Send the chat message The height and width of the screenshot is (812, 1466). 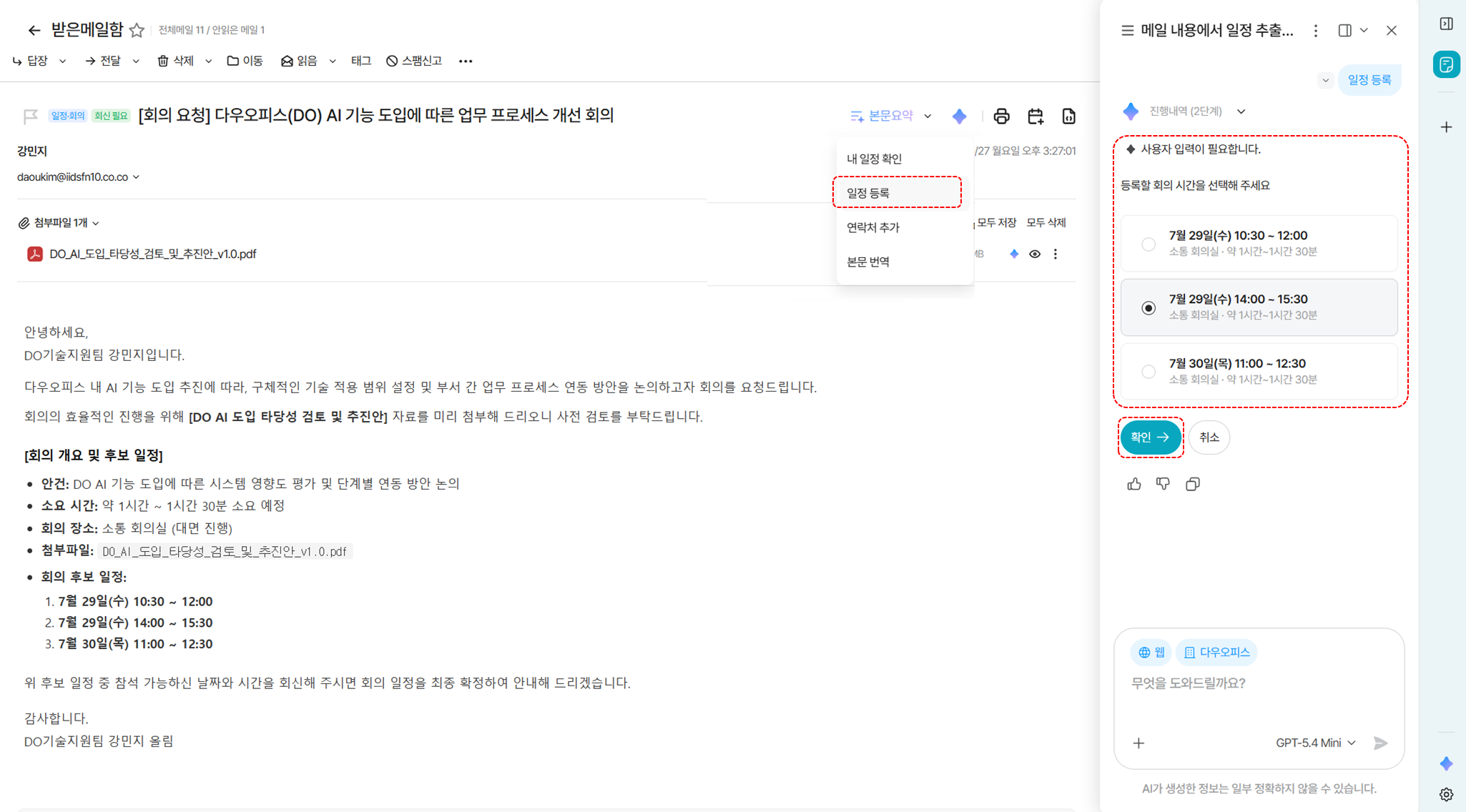[1380, 743]
